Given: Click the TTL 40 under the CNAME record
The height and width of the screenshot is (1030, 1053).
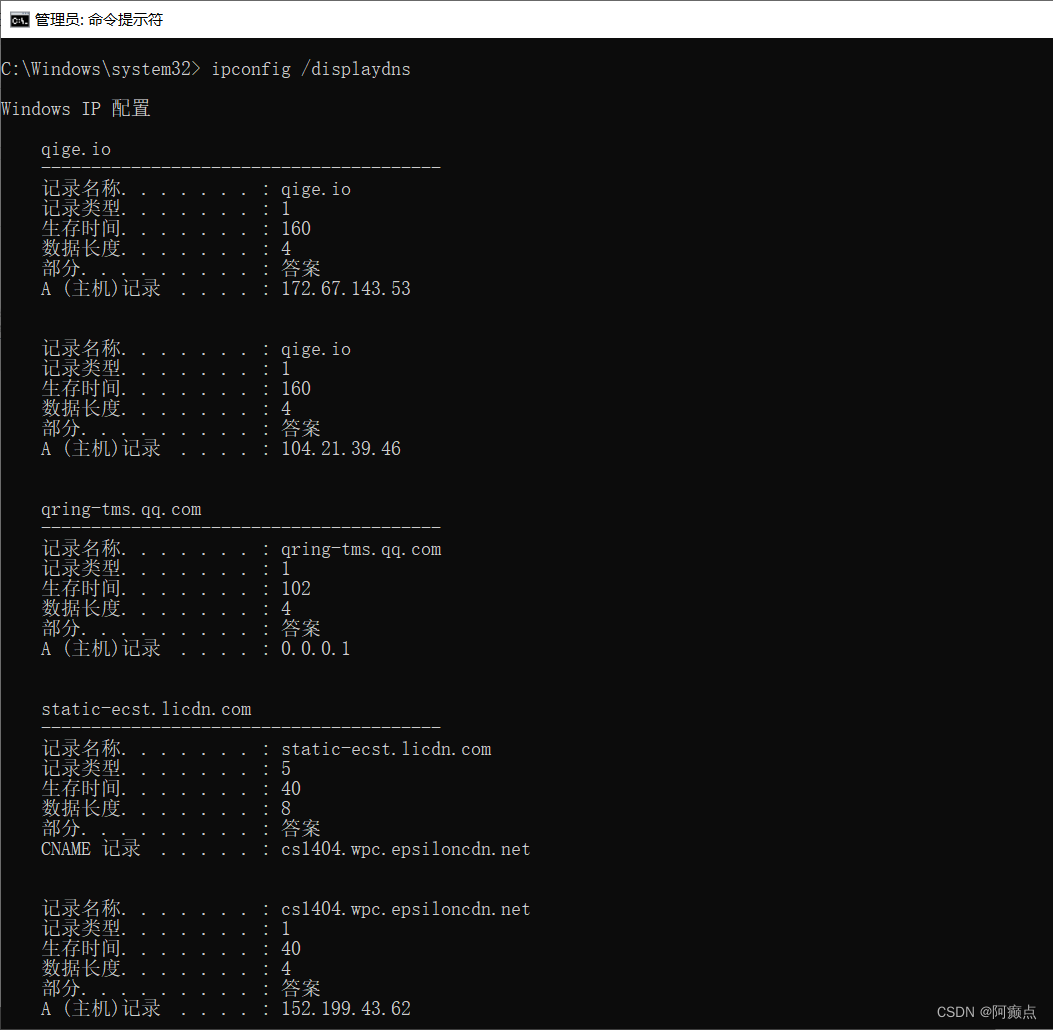Looking at the screenshot, I should pyautogui.click(x=291, y=789).
